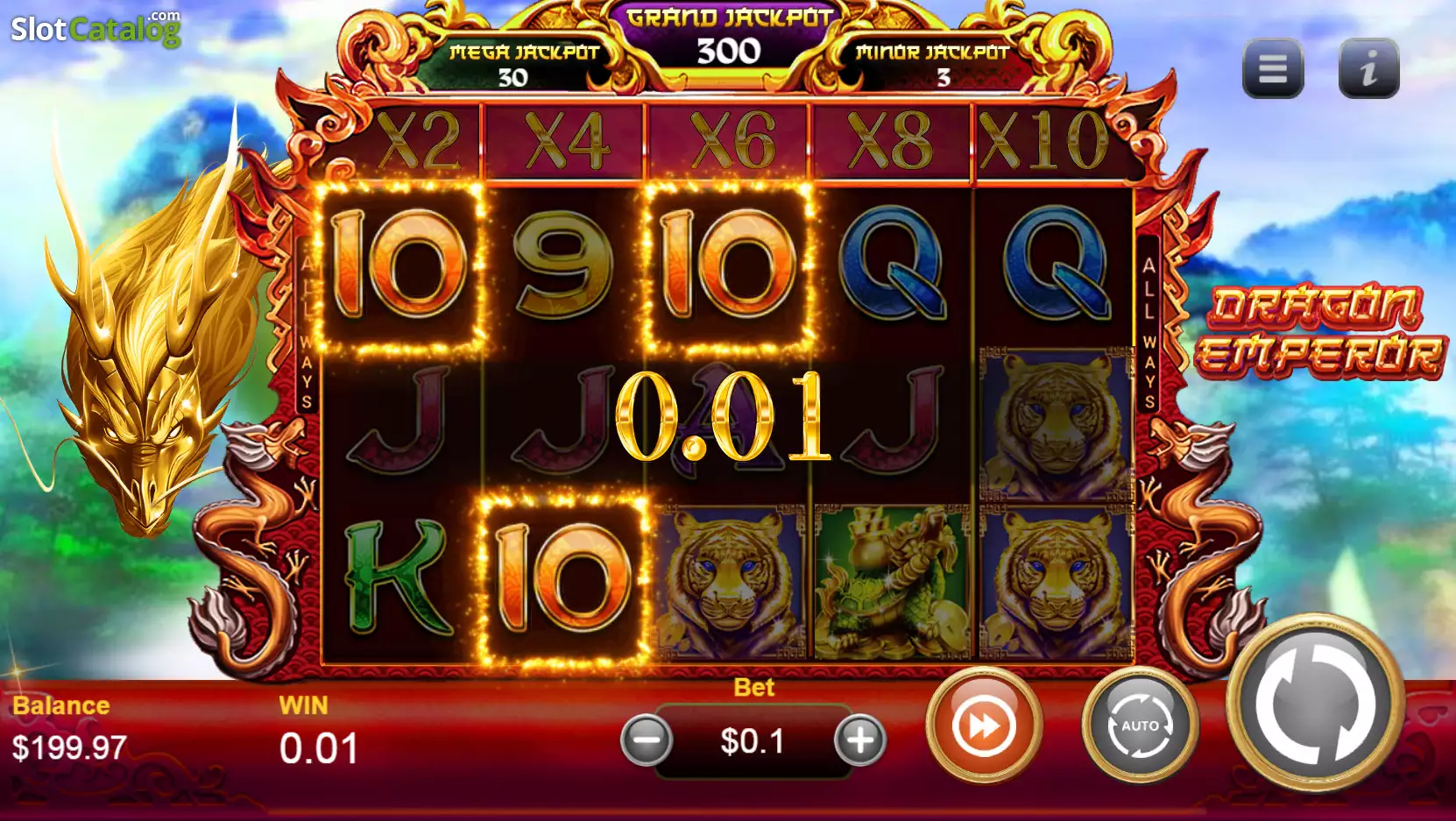
Task: Select the X4 multiplier header
Action: point(567,141)
